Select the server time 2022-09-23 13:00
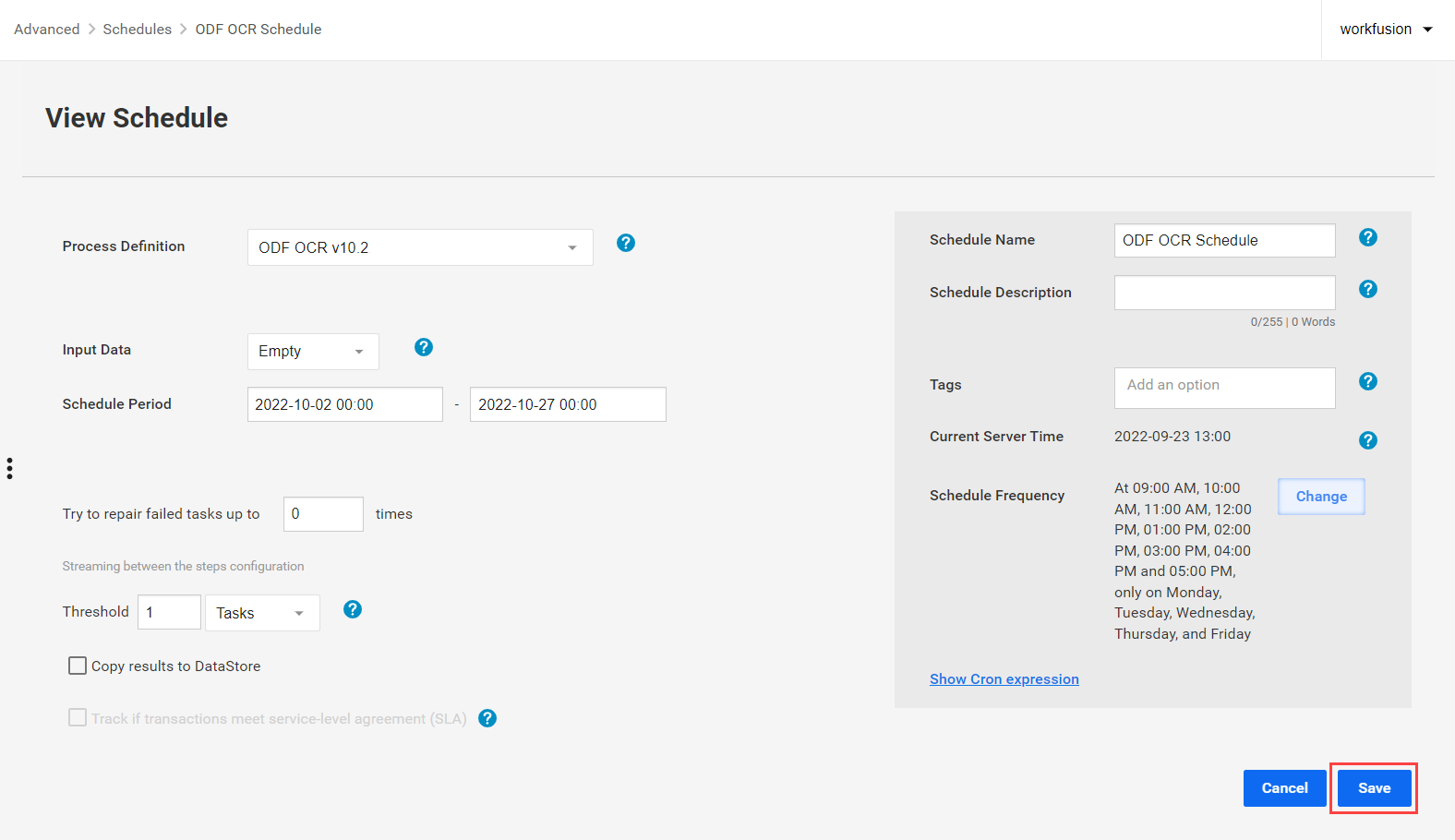The height and width of the screenshot is (840, 1455). (1172, 437)
